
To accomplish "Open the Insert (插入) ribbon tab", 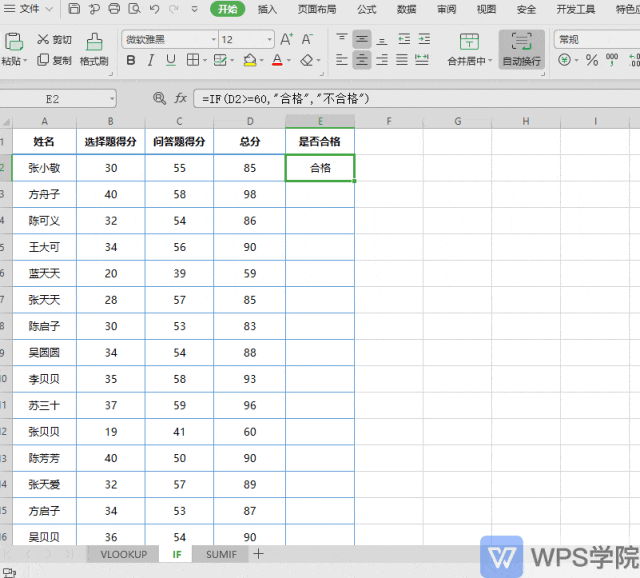I will (267, 9).
